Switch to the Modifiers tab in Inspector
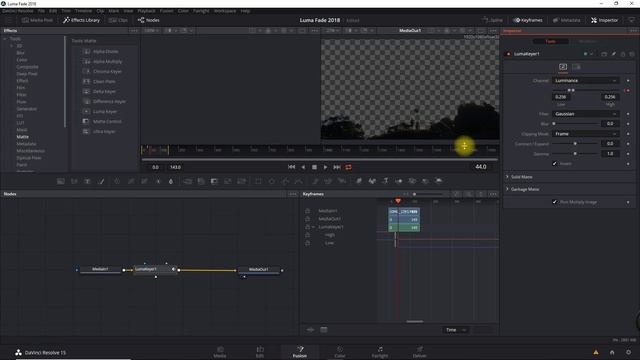This screenshot has width=640, height=360. pos(587,41)
